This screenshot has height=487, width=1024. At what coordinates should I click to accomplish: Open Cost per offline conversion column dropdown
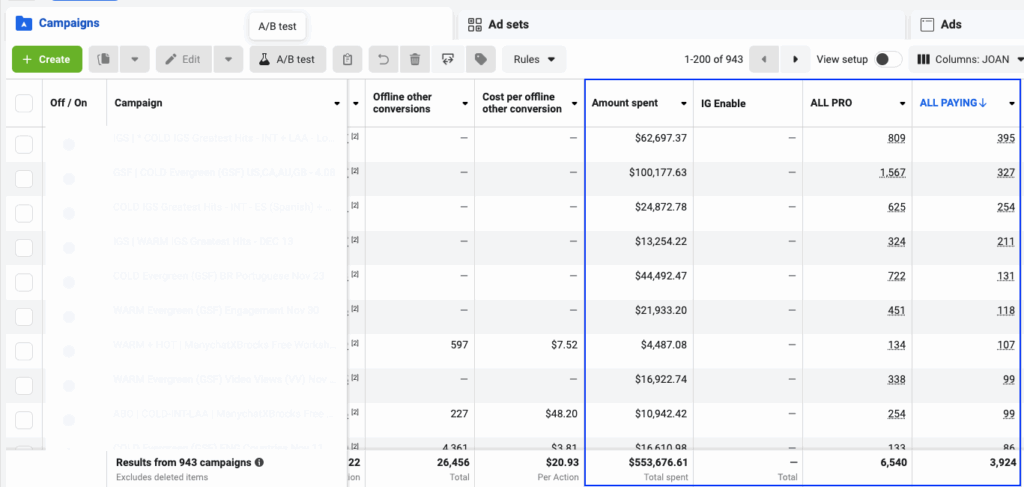tap(574, 103)
